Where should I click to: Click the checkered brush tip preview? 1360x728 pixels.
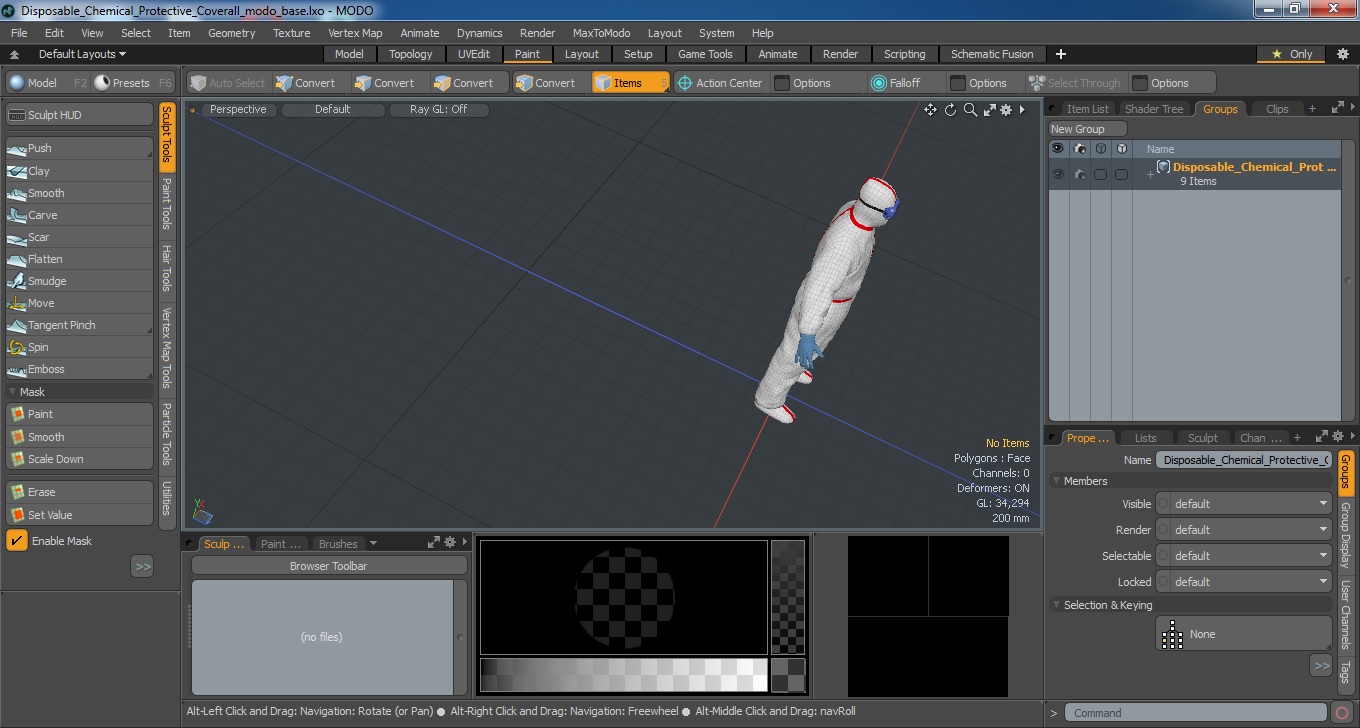point(624,597)
